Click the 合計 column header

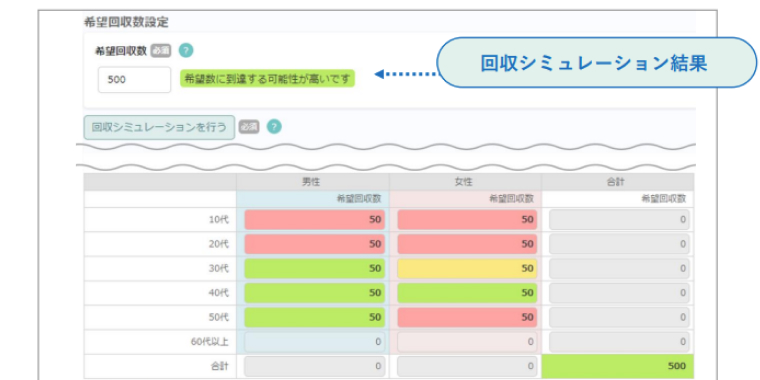618,182
